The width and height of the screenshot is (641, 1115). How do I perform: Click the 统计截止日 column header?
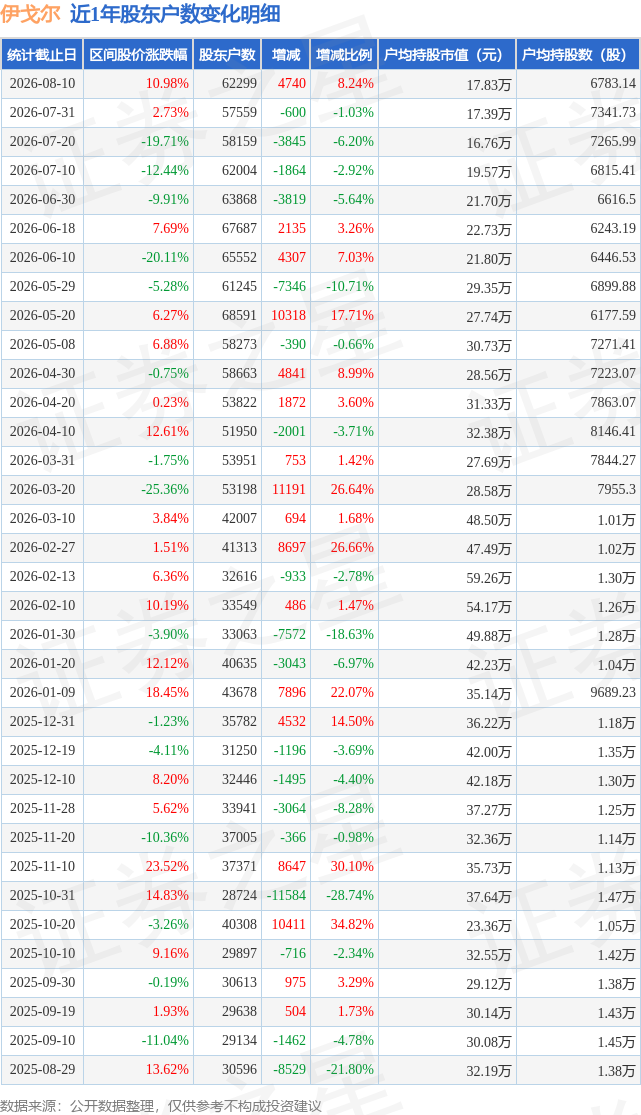click(x=41, y=55)
